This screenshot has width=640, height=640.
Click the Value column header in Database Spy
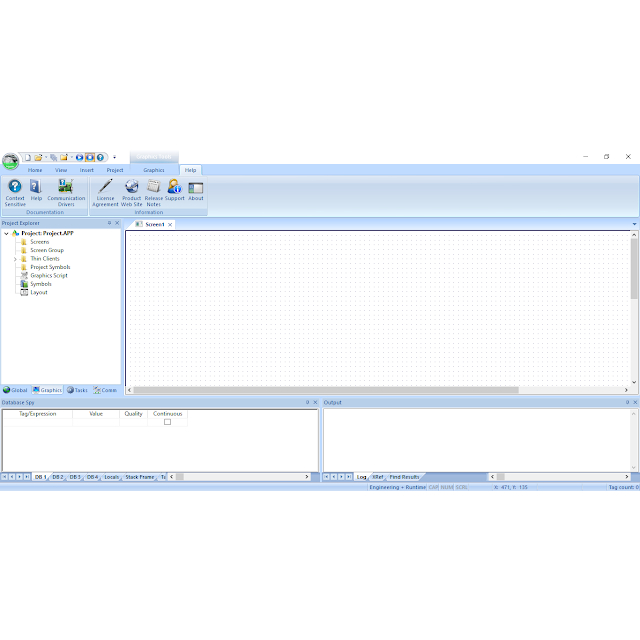coord(96,414)
